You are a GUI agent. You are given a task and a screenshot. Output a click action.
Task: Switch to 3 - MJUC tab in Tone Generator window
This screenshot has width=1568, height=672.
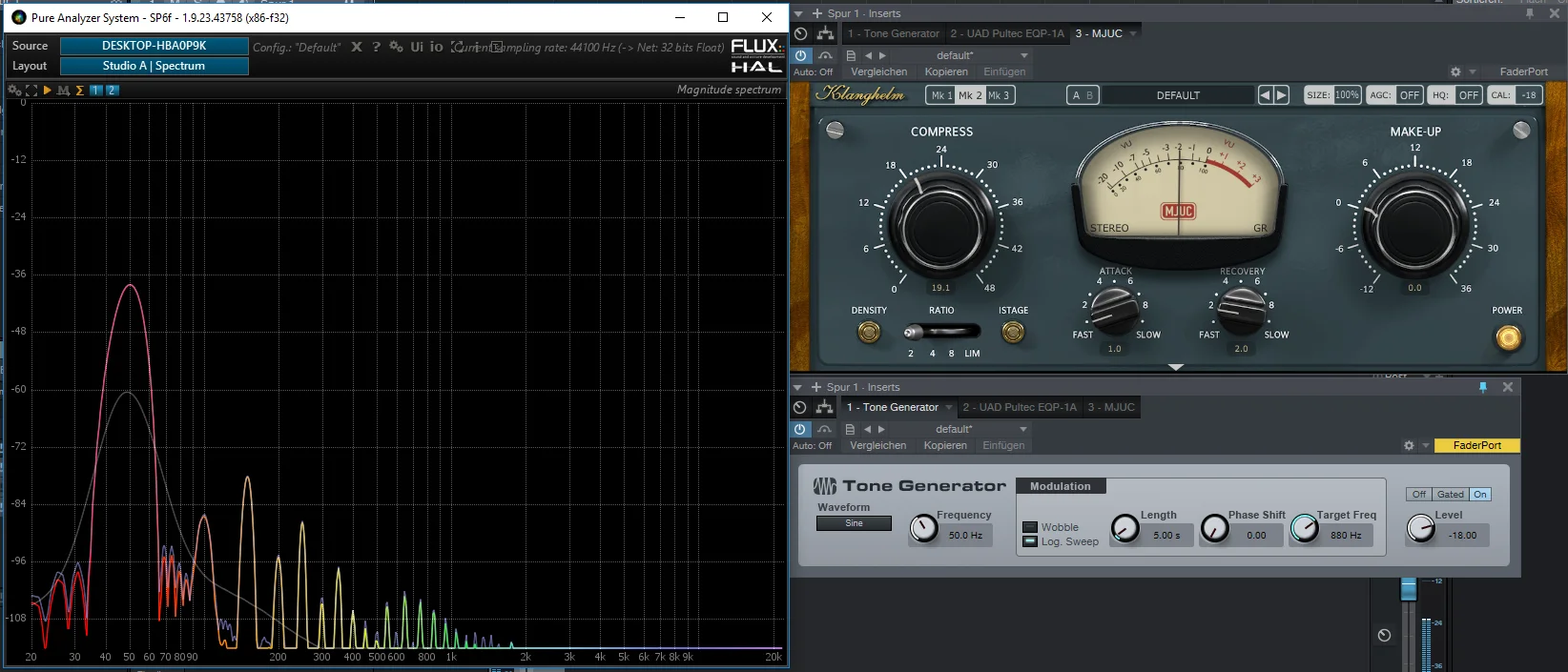pos(1111,407)
